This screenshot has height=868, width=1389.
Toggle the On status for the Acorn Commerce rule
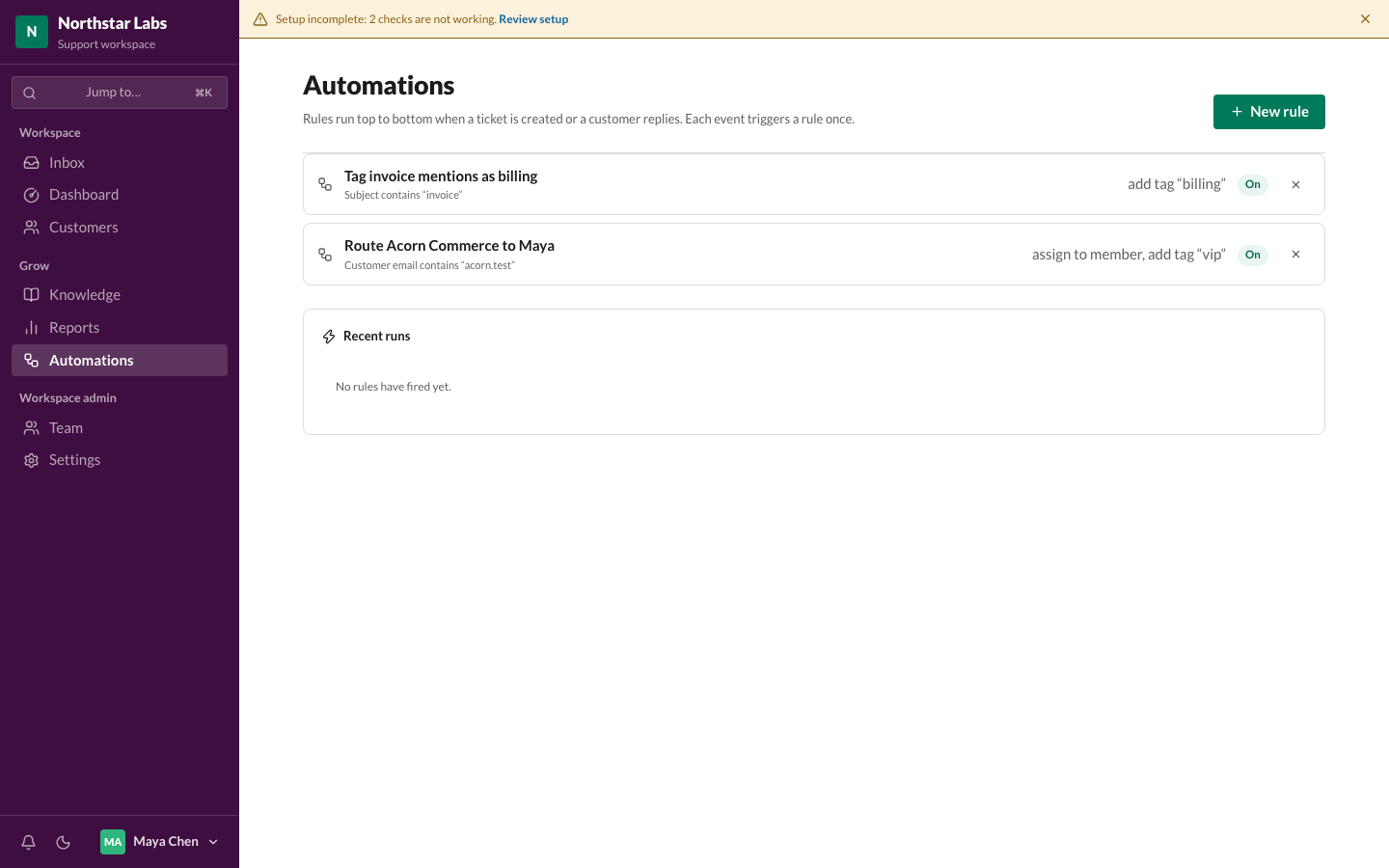tap(1253, 255)
